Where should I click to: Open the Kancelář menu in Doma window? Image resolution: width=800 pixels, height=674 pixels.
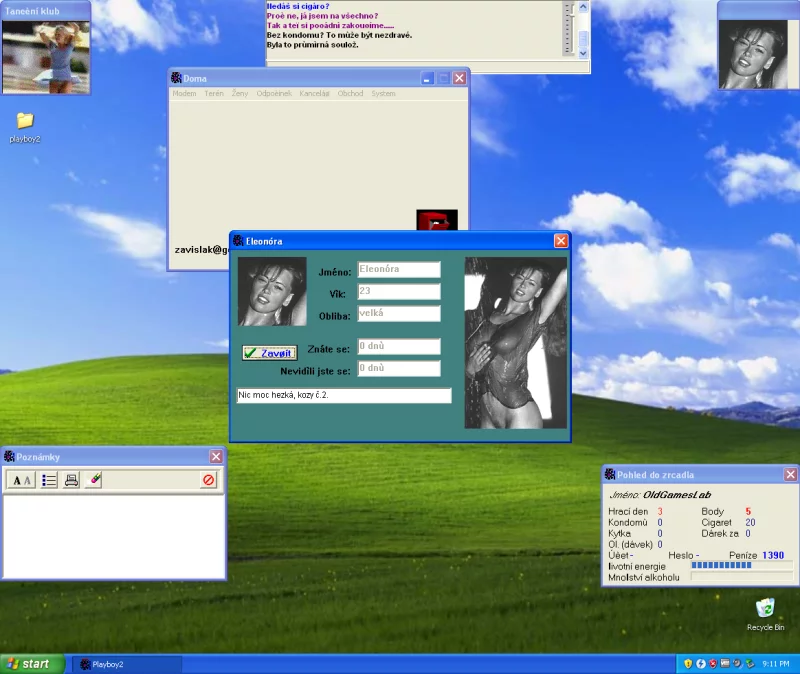[314, 93]
